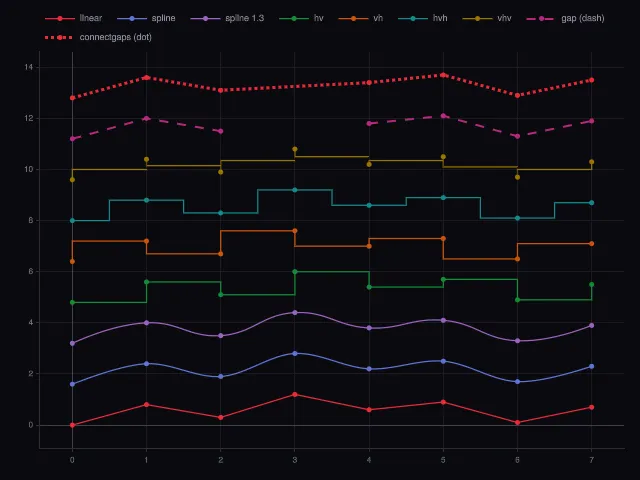640x480 pixels.
Task: Click the y-axis label 10
Action: click(x=28, y=169)
